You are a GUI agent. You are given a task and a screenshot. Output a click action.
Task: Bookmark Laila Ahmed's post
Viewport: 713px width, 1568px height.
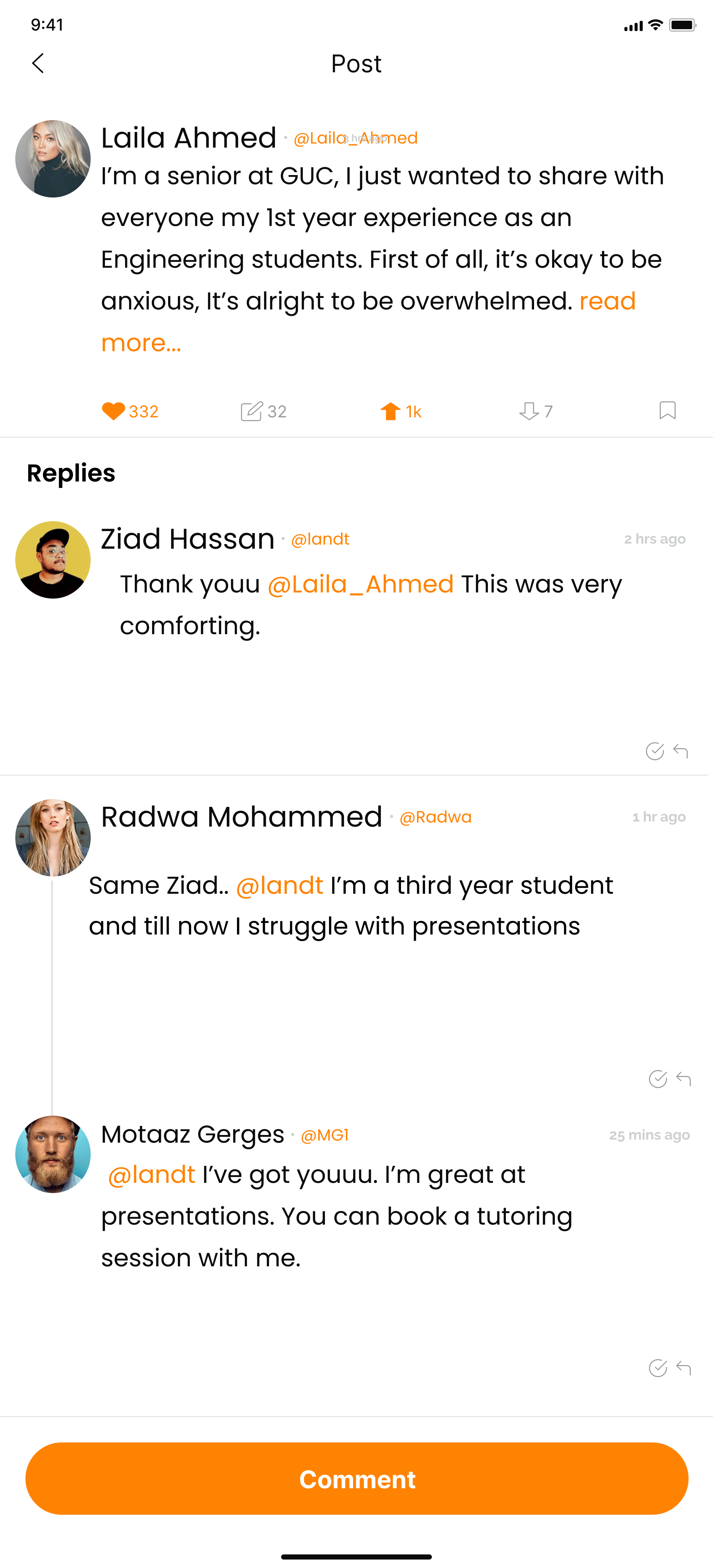(x=667, y=410)
